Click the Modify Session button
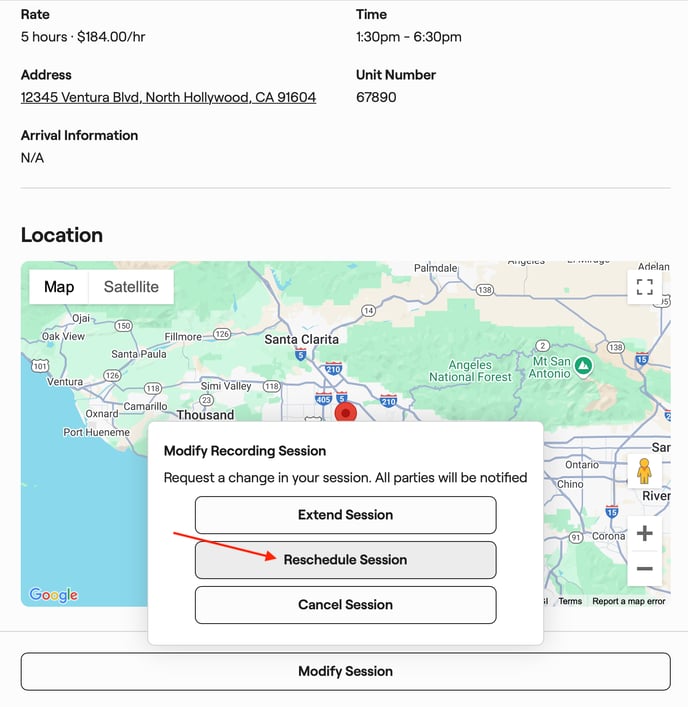This screenshot has width=688, height=707. click(345, 671)
